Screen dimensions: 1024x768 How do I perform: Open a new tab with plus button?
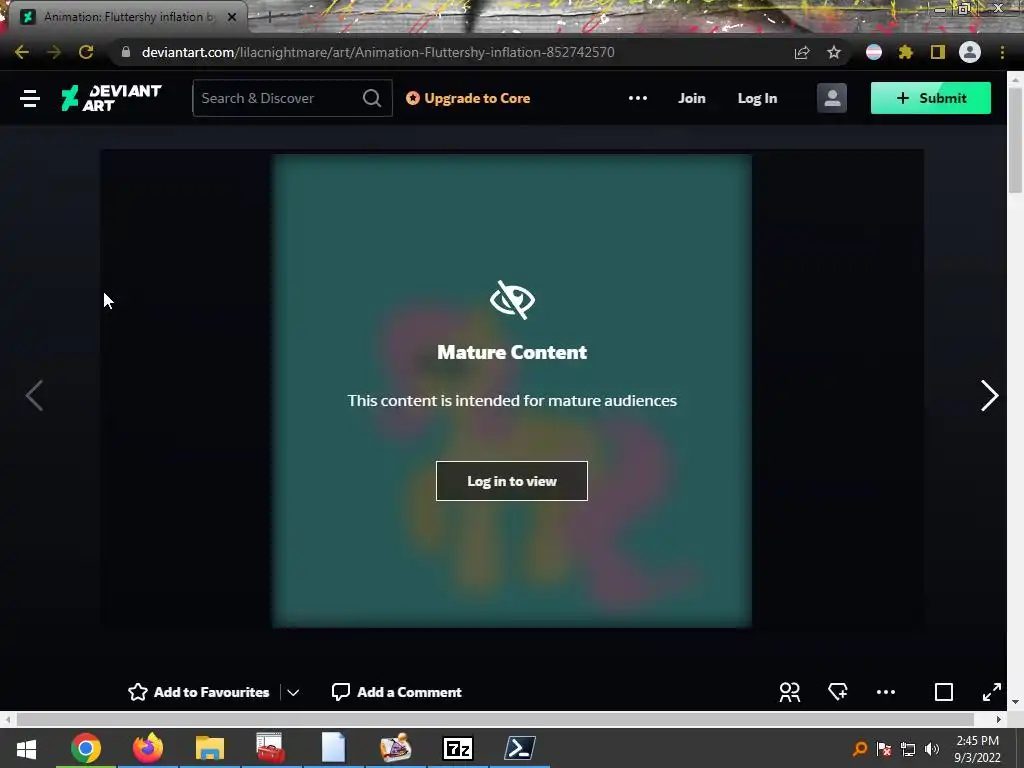(269, 17)
